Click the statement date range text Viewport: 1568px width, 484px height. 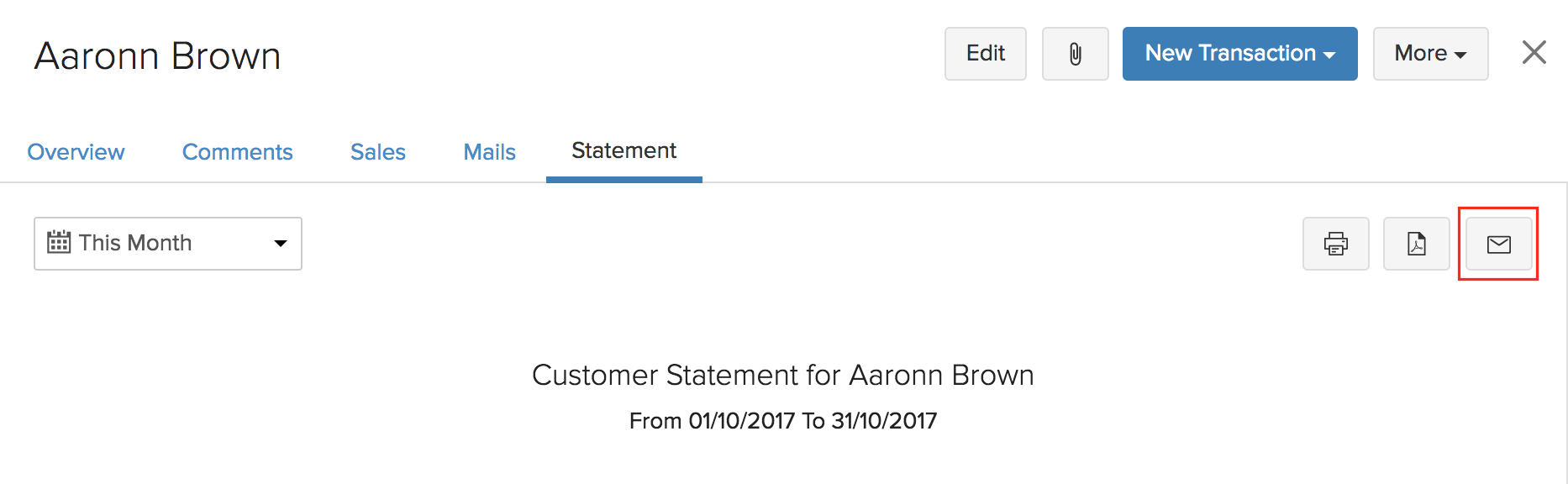(x=782, y=421)
